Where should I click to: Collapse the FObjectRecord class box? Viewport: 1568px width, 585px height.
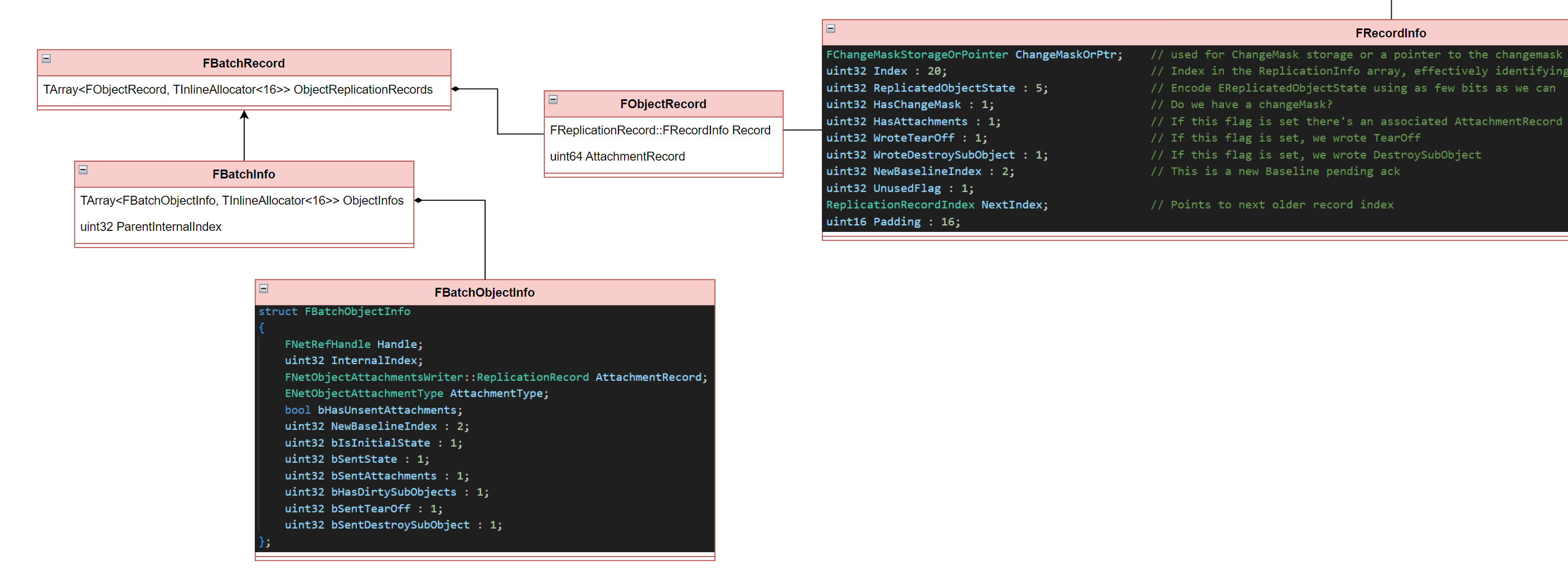click(553, 100)
